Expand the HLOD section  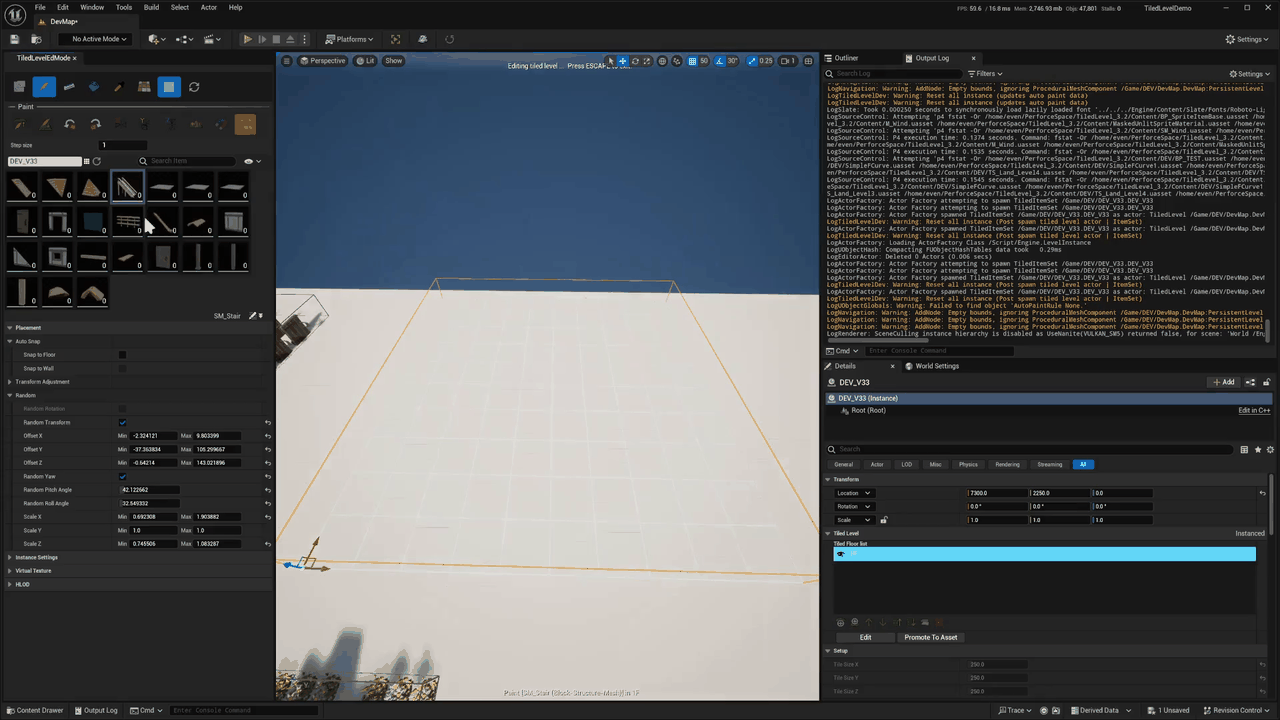tap(10, 584)
